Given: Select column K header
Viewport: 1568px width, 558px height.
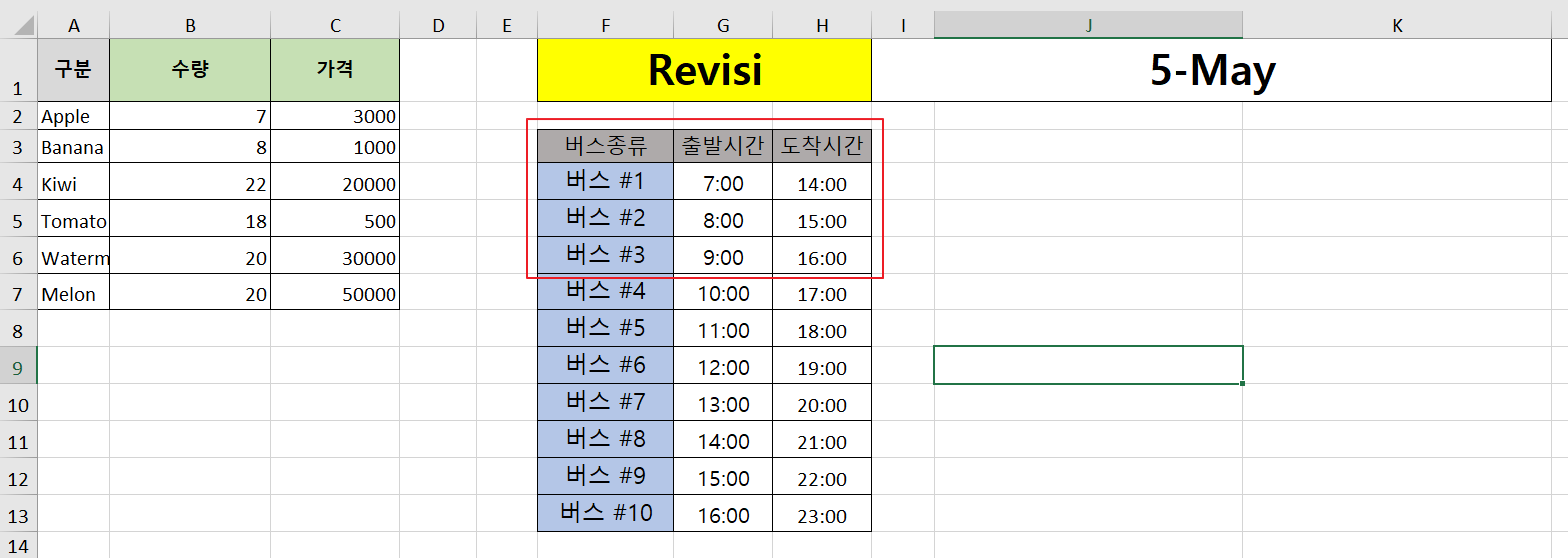Looking at the screenshot, I should tap(1397, 25).
